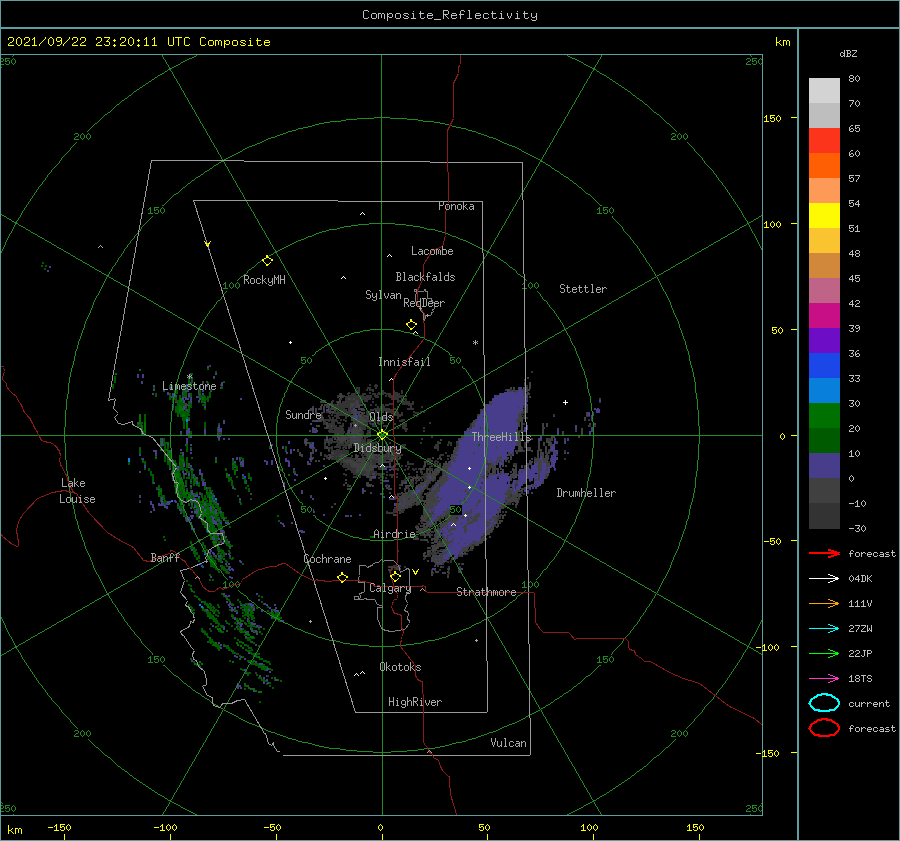Select the 42 dBZ magenta swatch
Image resolution: width=900 pixels, height=841 pixels.
click(x=824, y=315)
